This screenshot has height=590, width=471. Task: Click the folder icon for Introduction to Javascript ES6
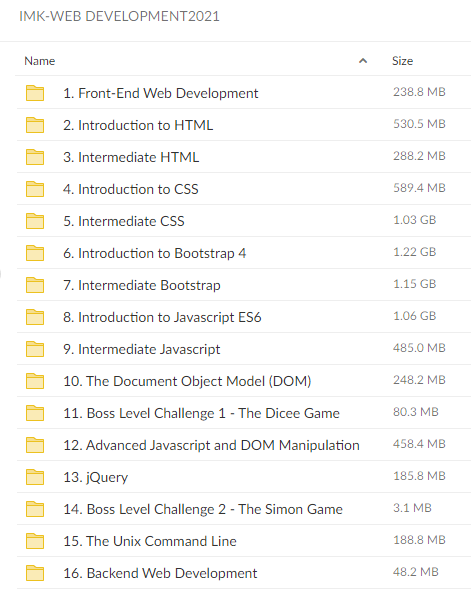pos(35,317)
